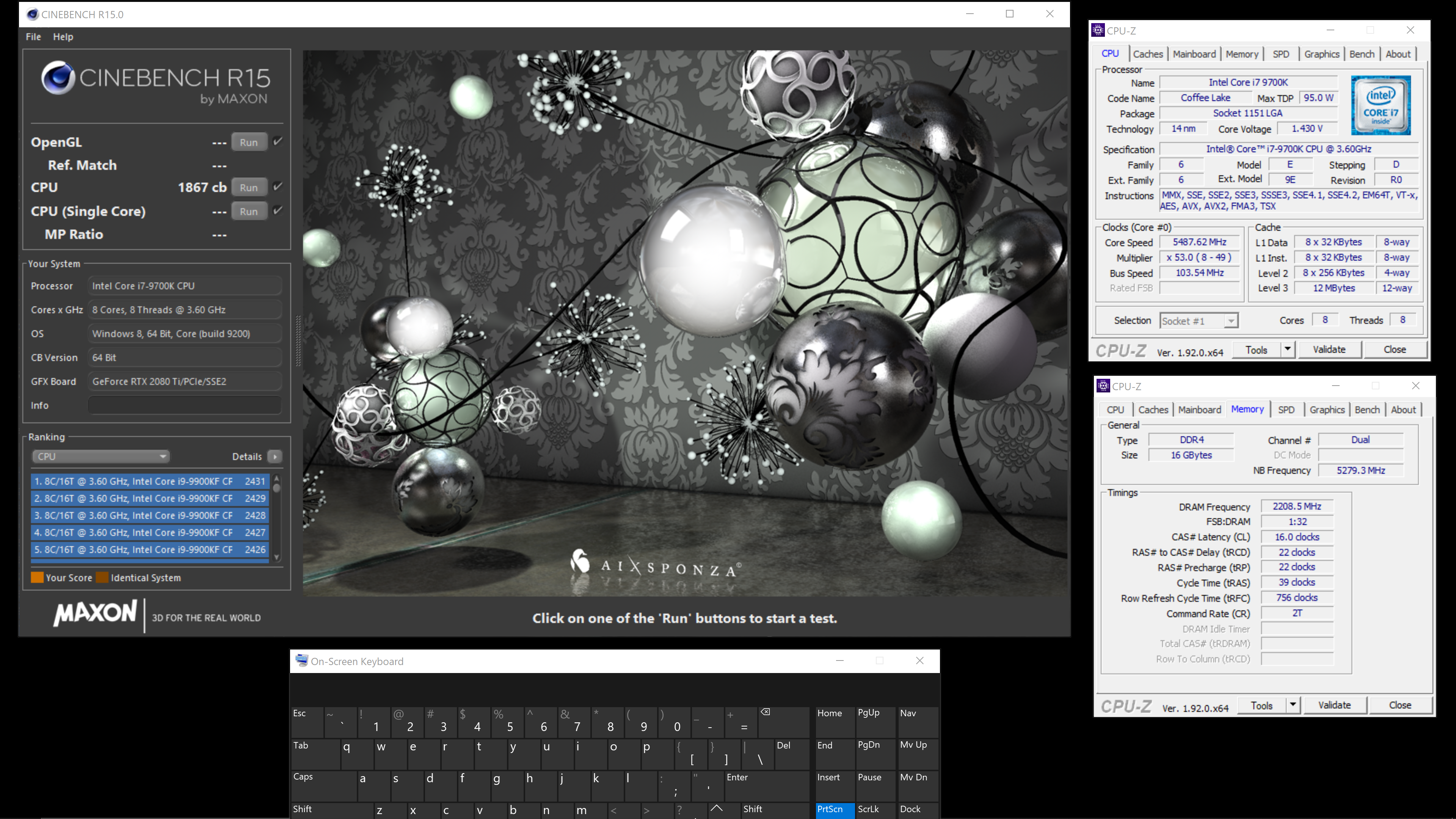
Task: Click the Processor field in Your System
Action: 185,286
